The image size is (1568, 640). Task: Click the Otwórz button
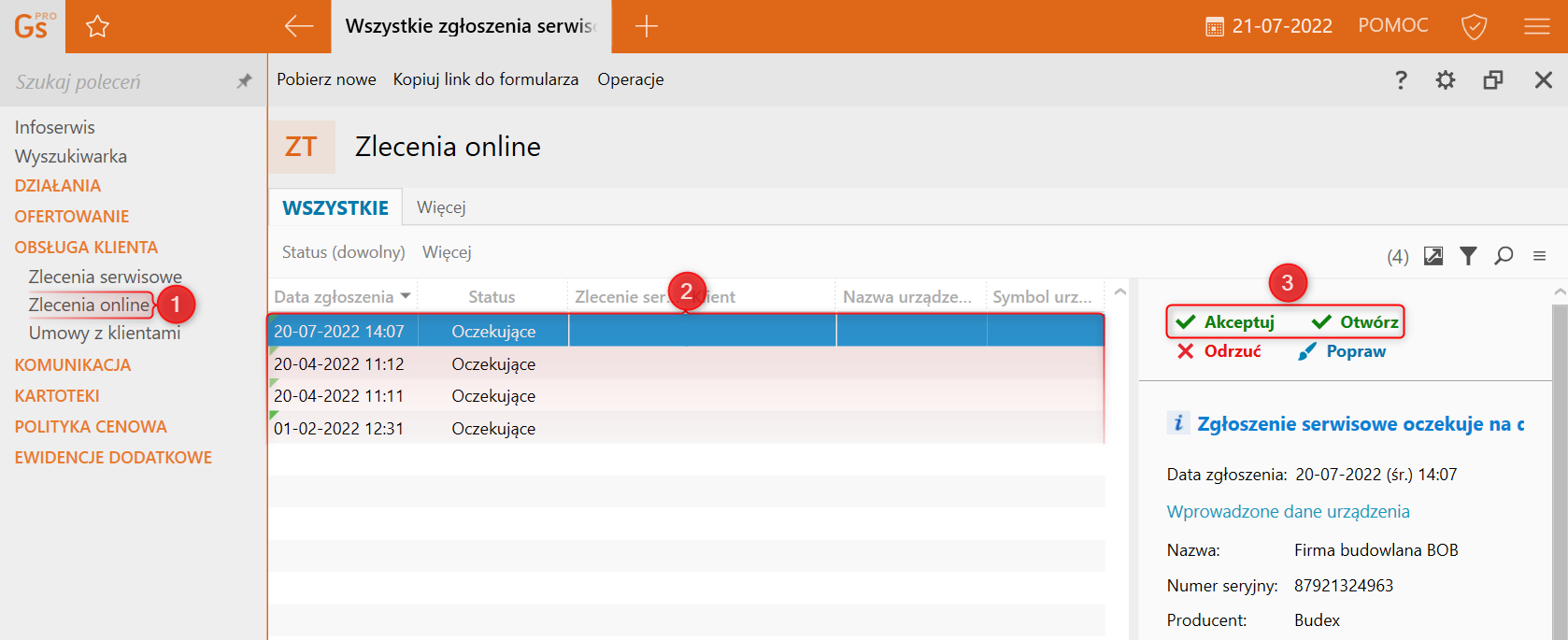coord(1355,322)
